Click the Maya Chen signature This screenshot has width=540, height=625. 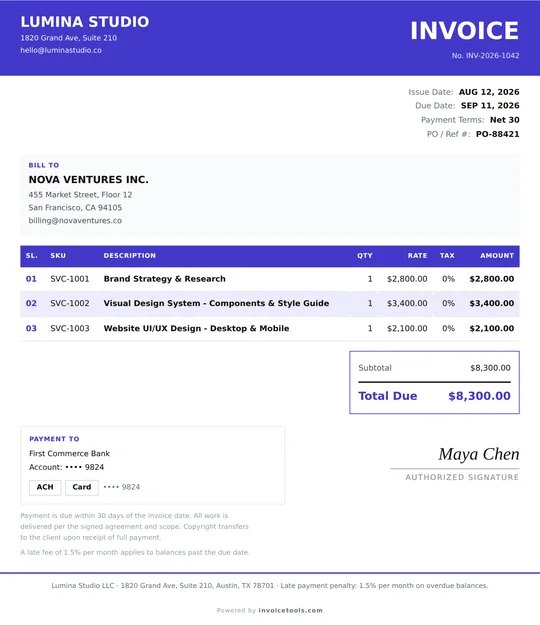click(x=479, y=454)
